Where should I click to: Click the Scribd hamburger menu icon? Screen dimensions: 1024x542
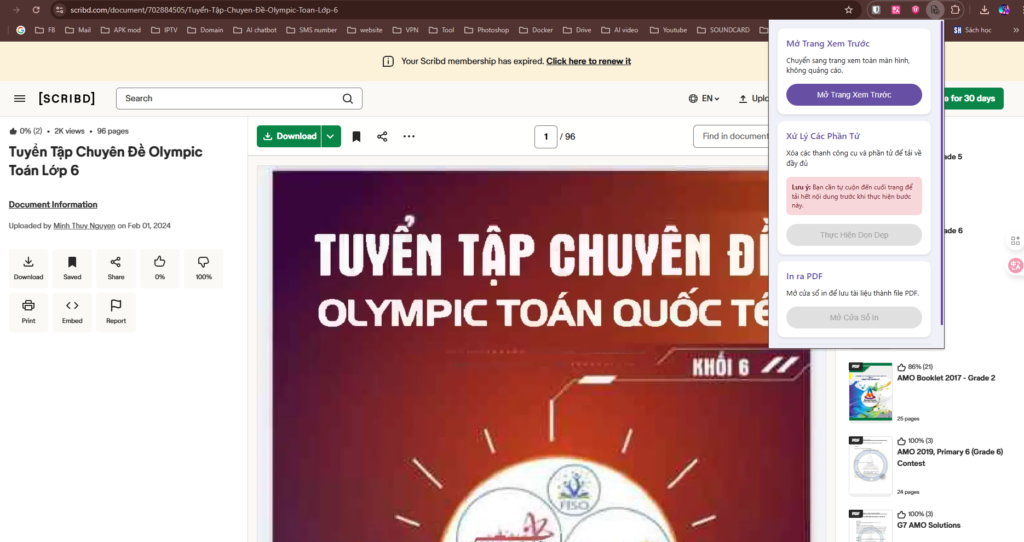tap(20, 98)
